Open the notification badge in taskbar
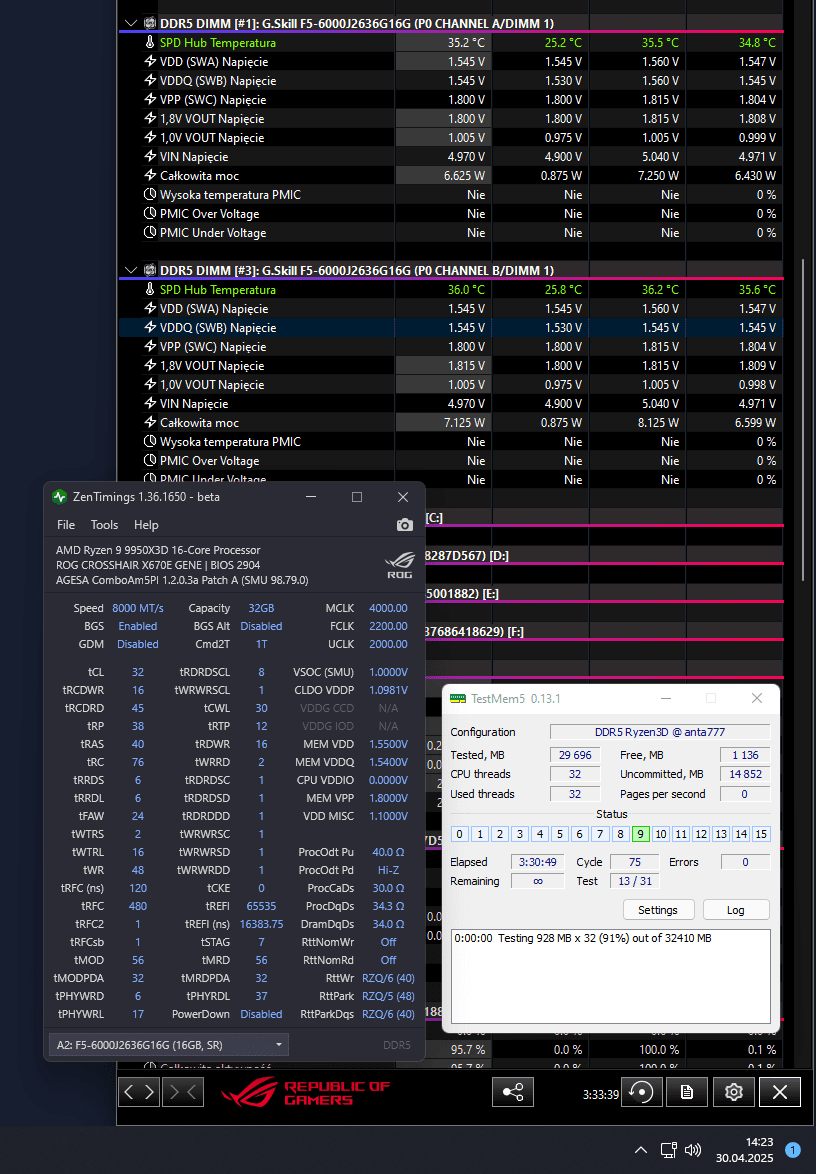This screenshot has height=1174, width=816. pos(793,1150)
